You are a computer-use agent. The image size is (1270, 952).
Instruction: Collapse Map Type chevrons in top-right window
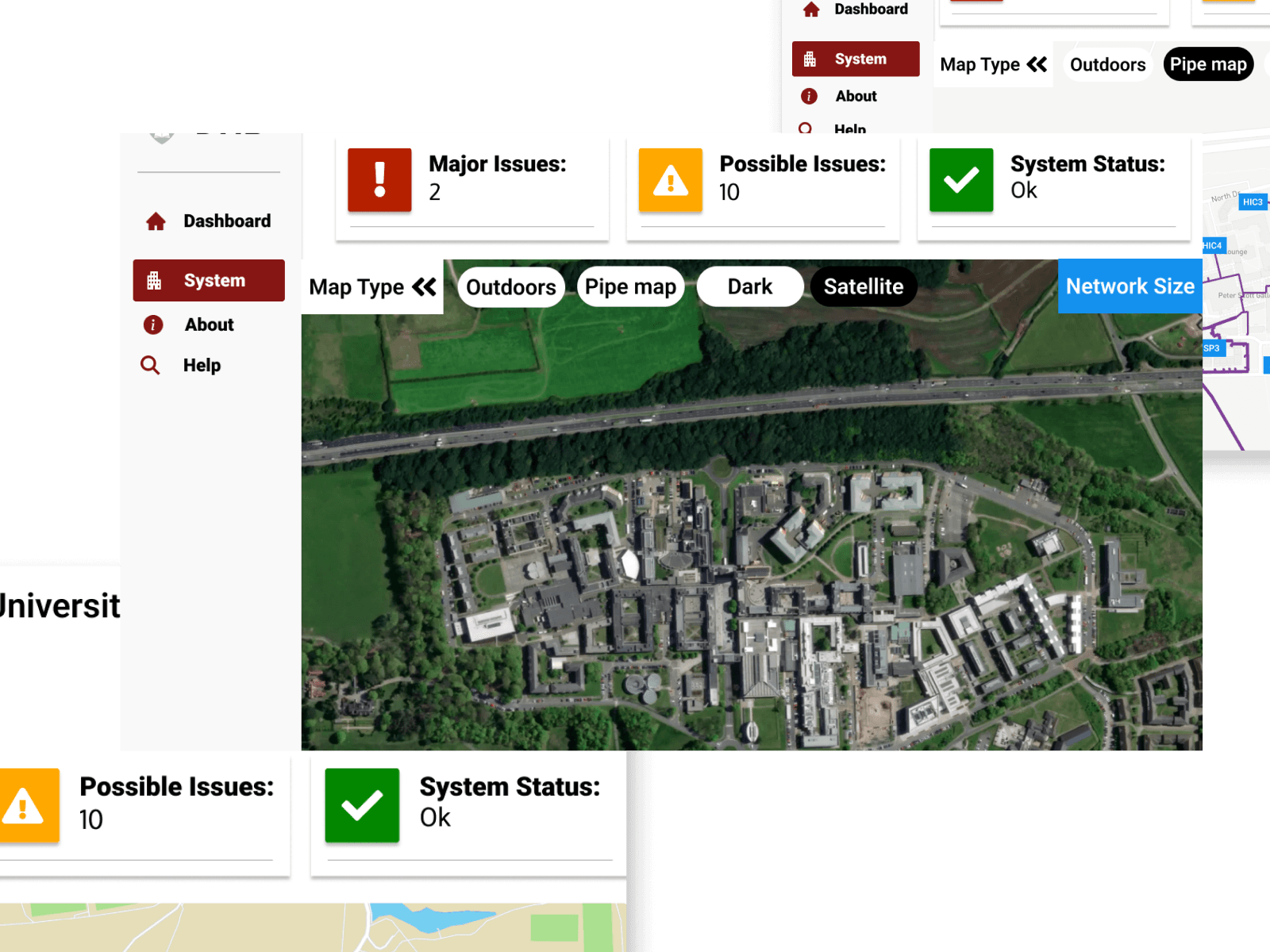coord(1037,64)
